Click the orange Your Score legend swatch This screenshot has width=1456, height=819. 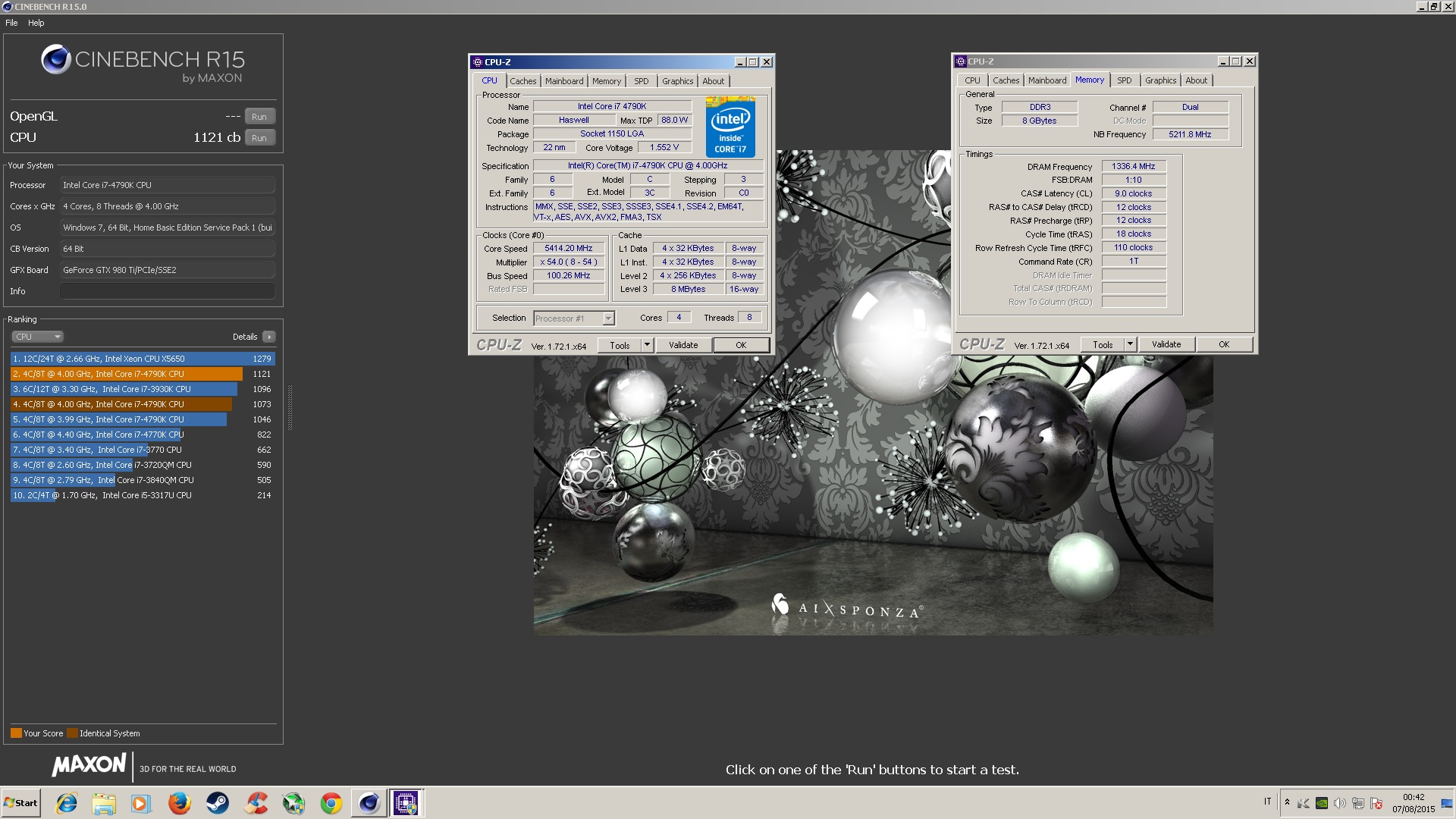click(x=16, y=733)
